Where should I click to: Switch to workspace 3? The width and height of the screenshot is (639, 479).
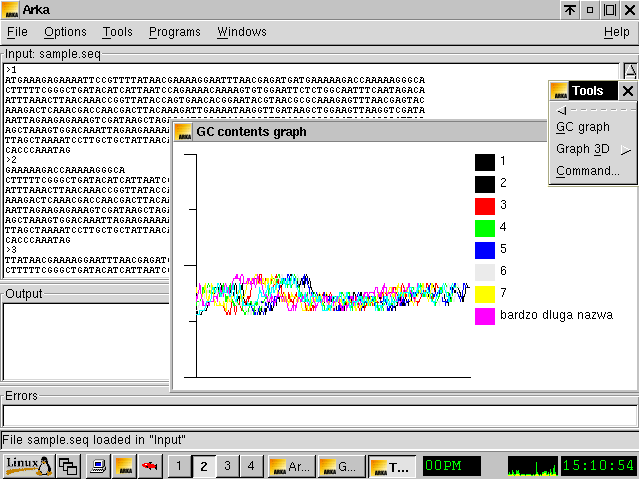(227, 466)
